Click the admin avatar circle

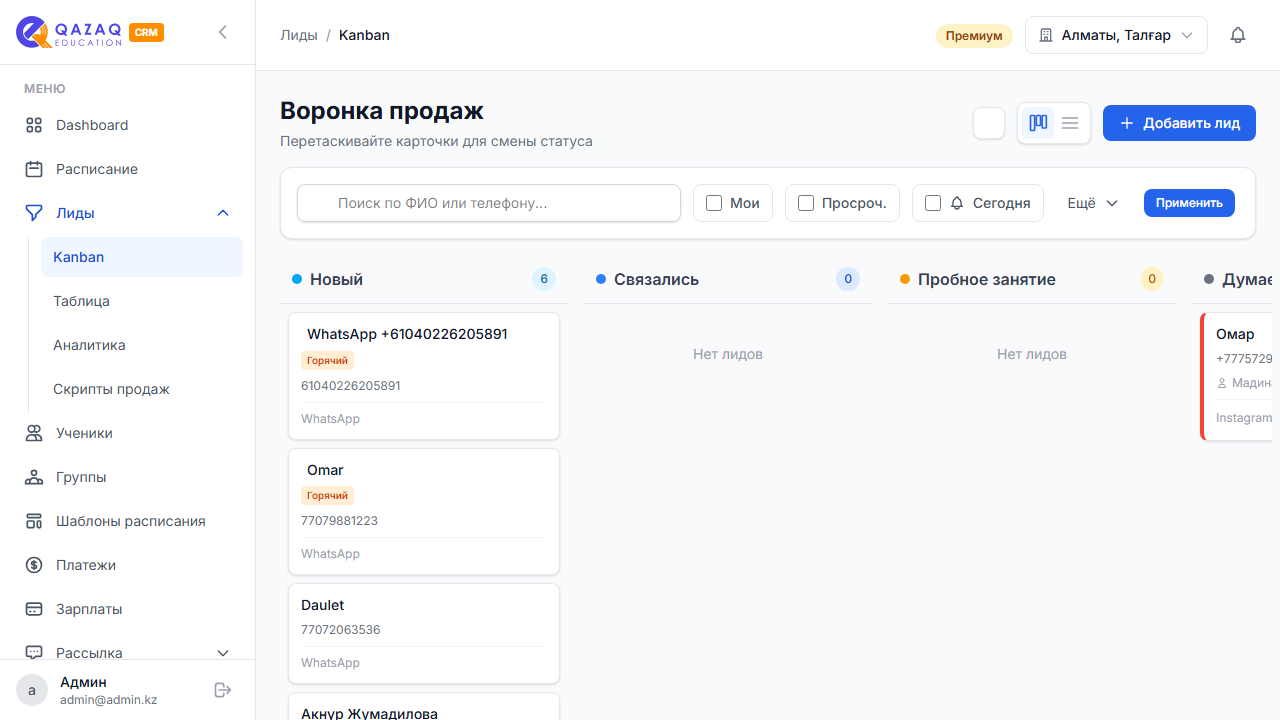point(32,690)
